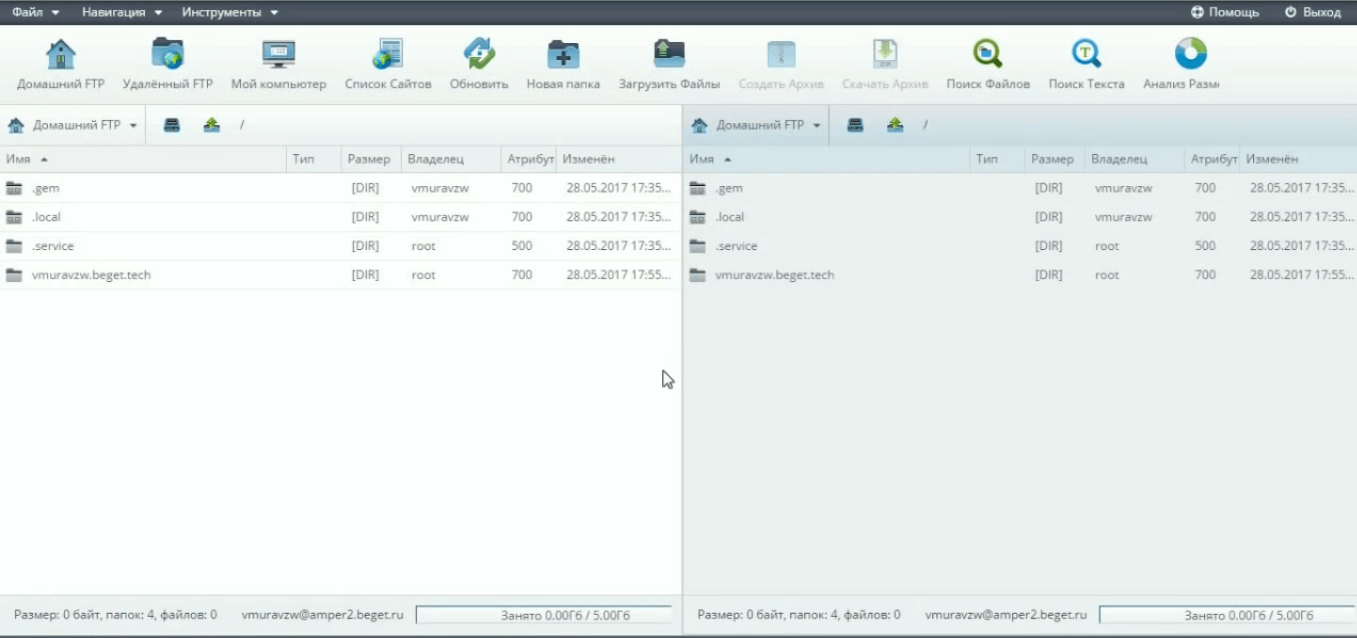Open the Список Сайтов icon
Viewport: 1357px width, 638px height.
(x=388, y=54)
